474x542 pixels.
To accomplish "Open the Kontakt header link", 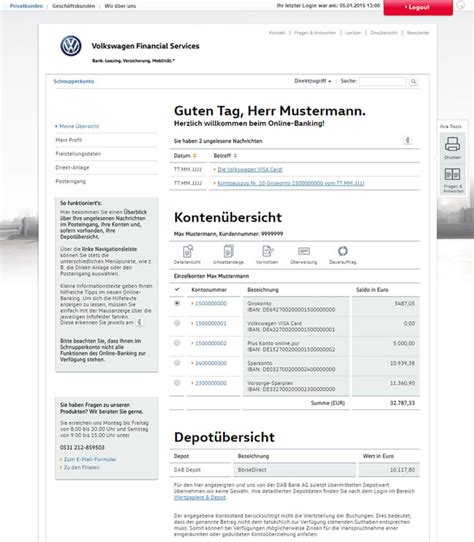I will [x=277, y=33].
